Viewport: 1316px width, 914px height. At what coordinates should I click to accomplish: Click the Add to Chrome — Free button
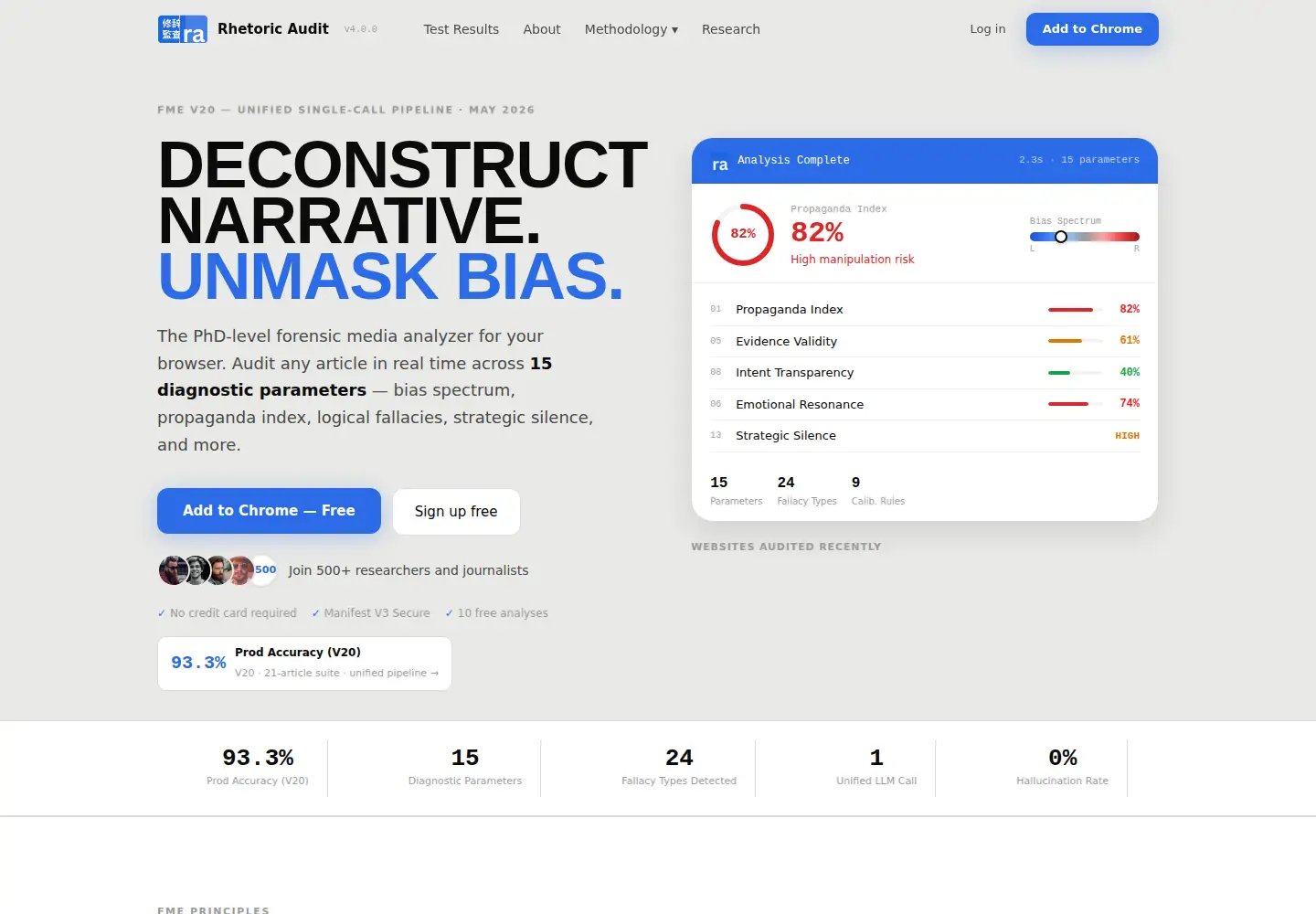(x=269, y=511)
